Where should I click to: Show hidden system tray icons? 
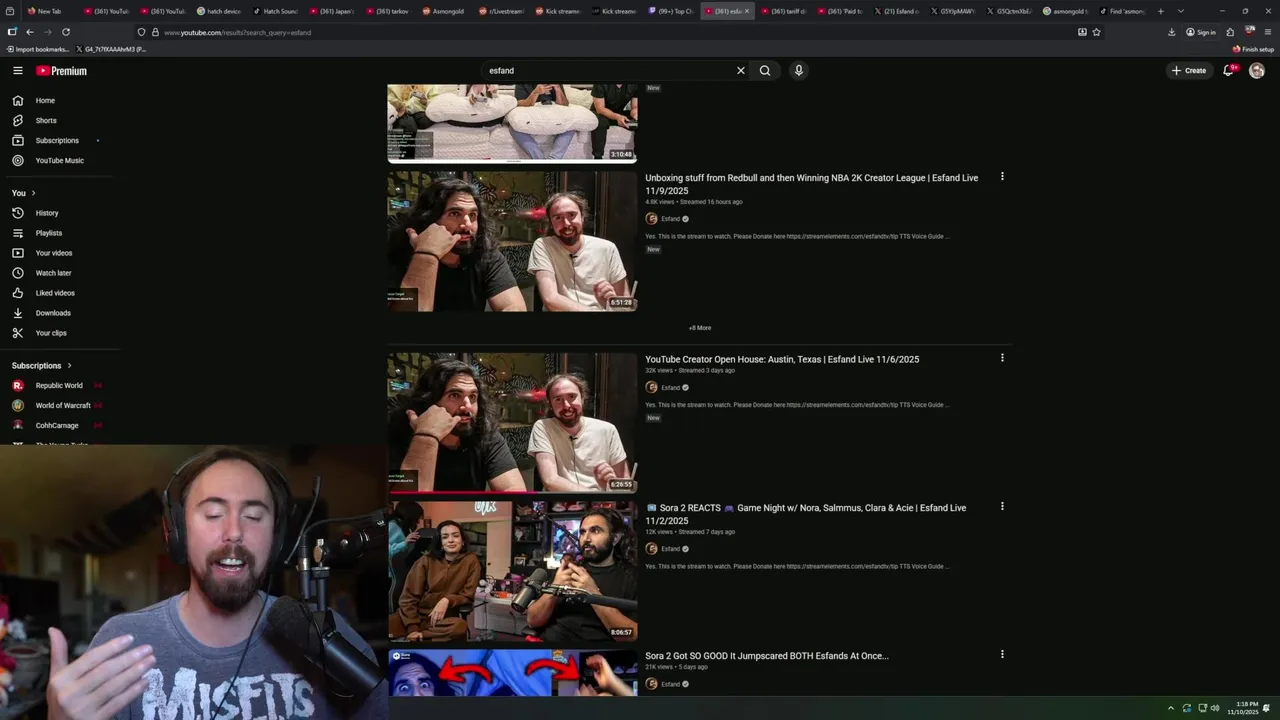1170,708
